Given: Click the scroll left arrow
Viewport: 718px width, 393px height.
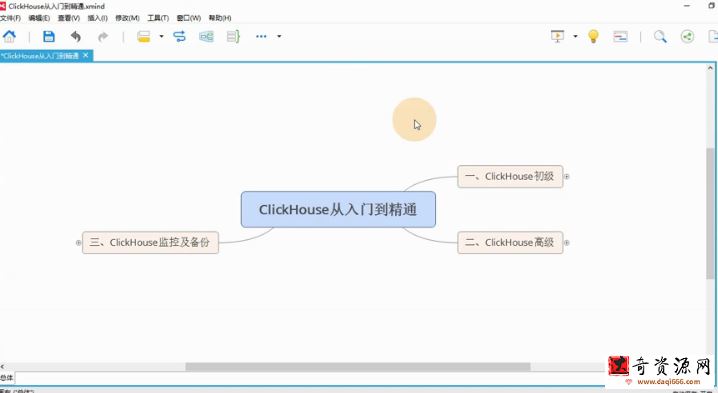Looking at the screenshot, I should [3, 367].
